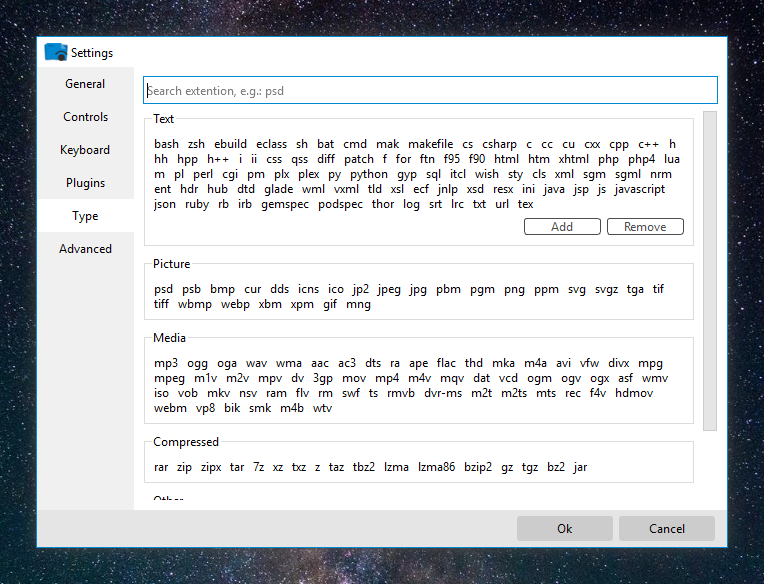
Task: Select the svgz extension in Picture
Action: click(x=606, y=289)
